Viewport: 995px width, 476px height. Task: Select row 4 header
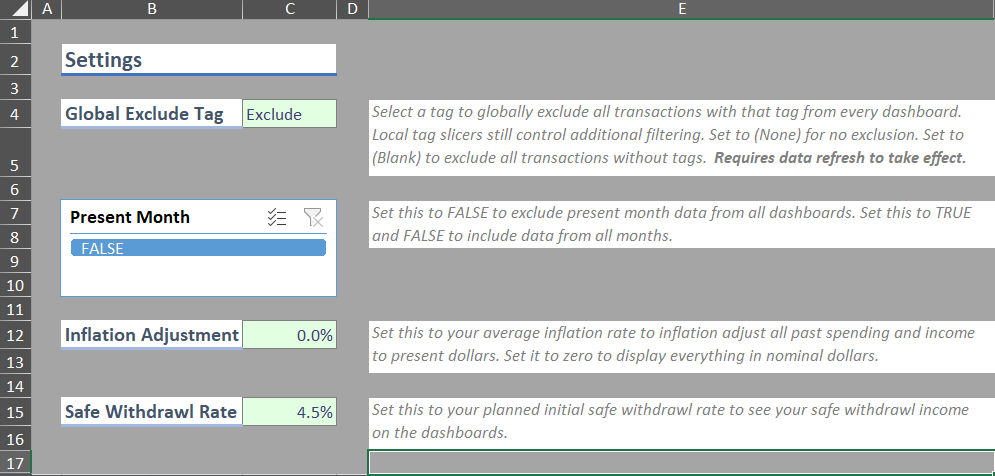15,114
